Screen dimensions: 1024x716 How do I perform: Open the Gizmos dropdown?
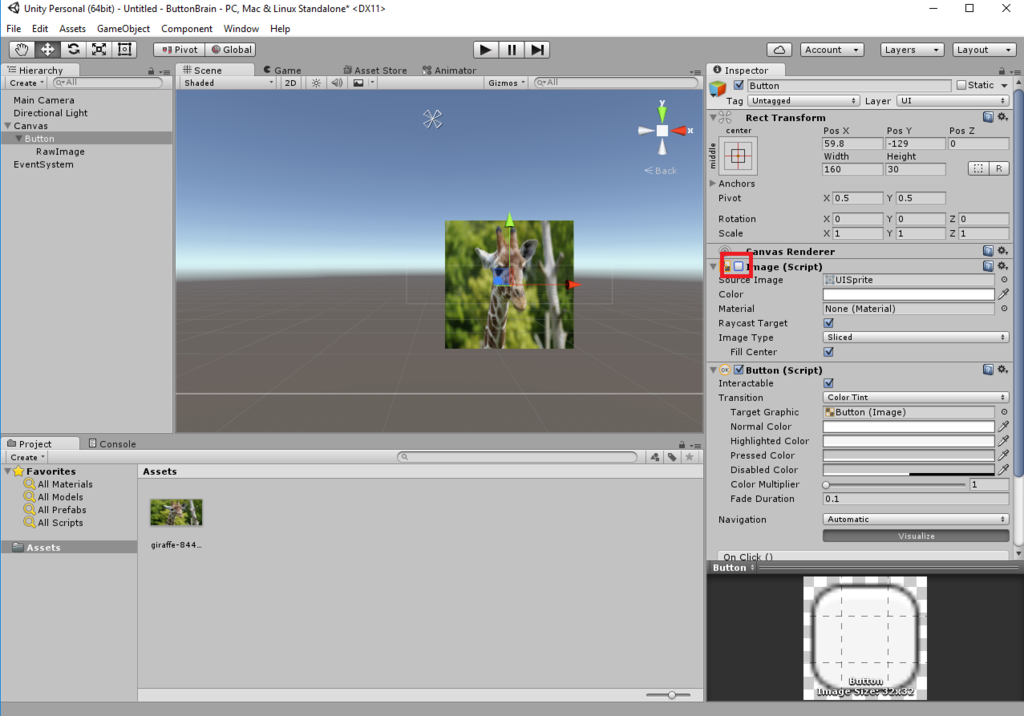click(506, 83)
